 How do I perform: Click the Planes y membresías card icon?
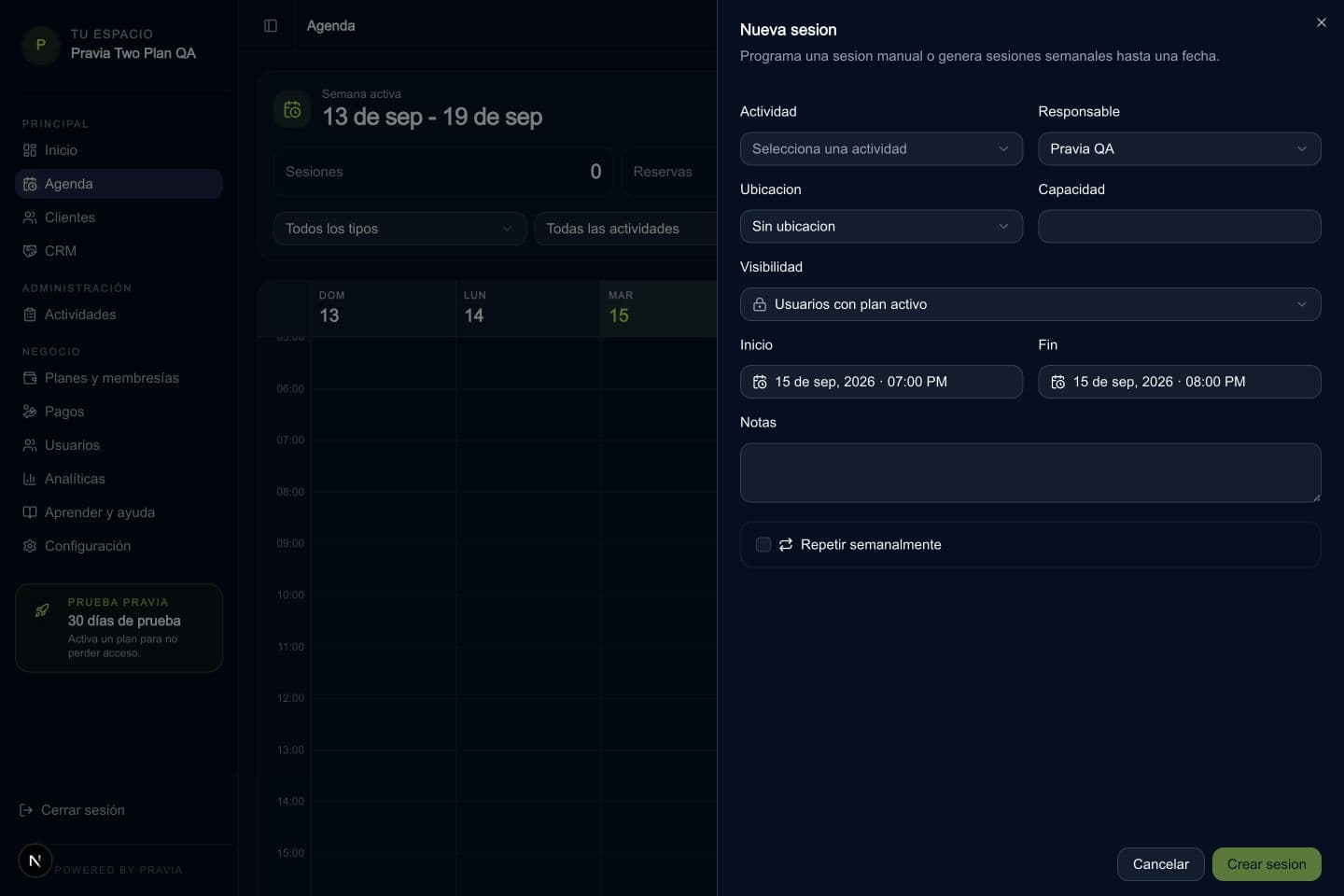point(30,378)
